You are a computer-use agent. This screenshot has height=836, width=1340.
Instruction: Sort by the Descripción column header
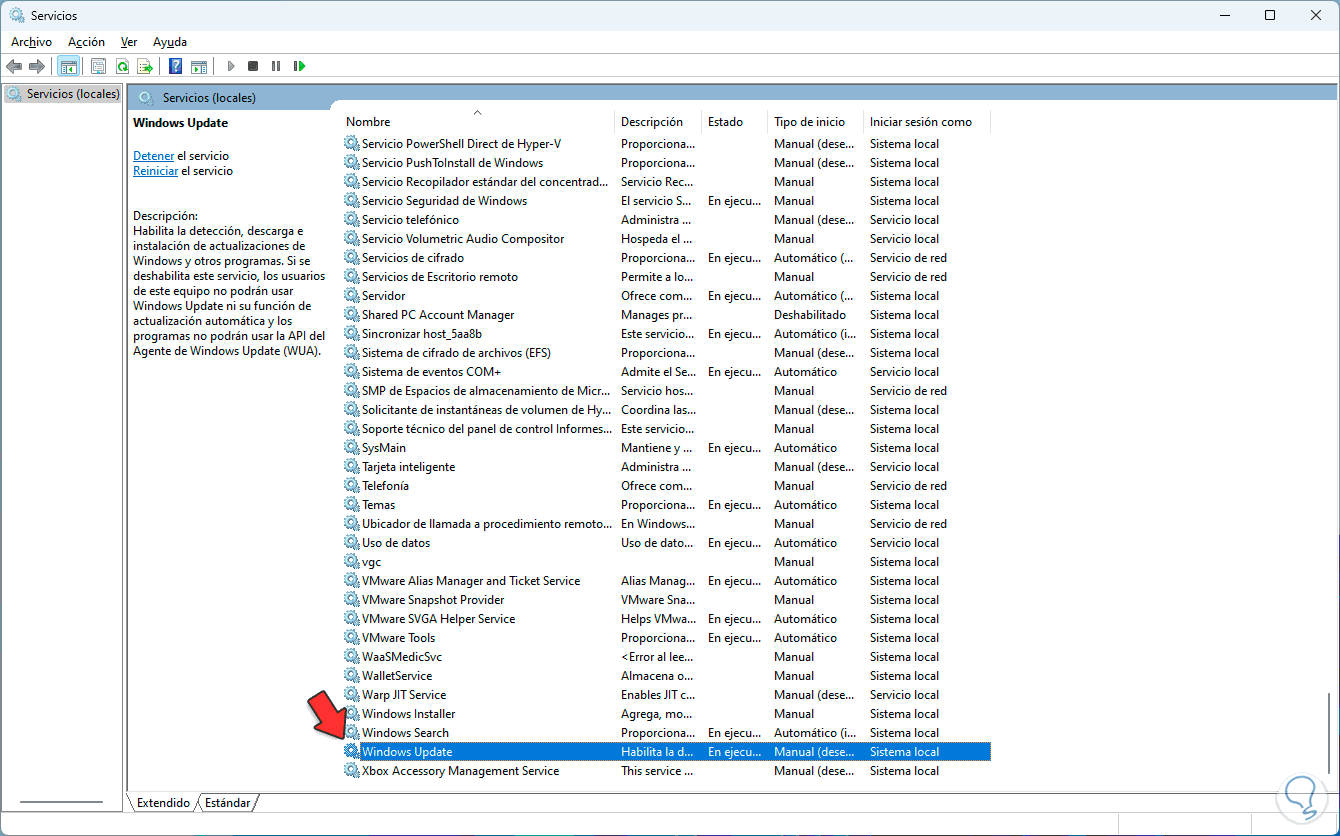tap(658, 122)
